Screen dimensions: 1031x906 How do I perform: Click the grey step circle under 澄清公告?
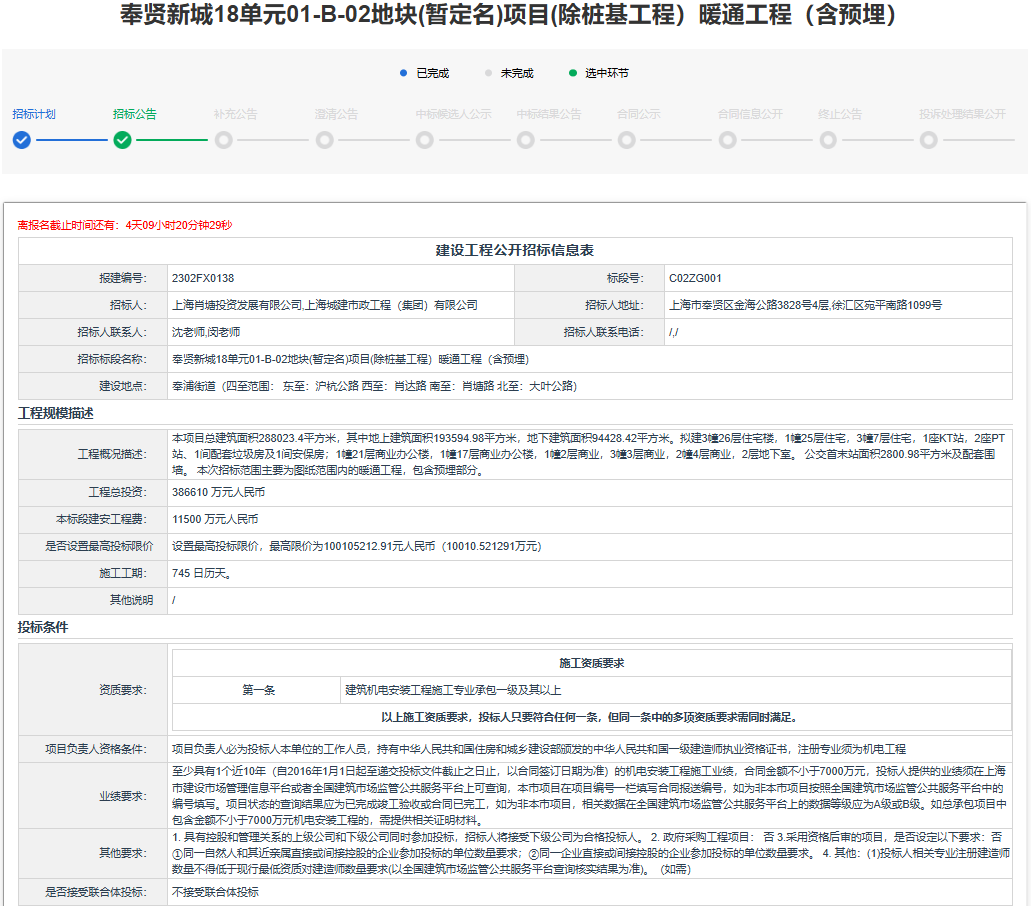pos(324,140)
